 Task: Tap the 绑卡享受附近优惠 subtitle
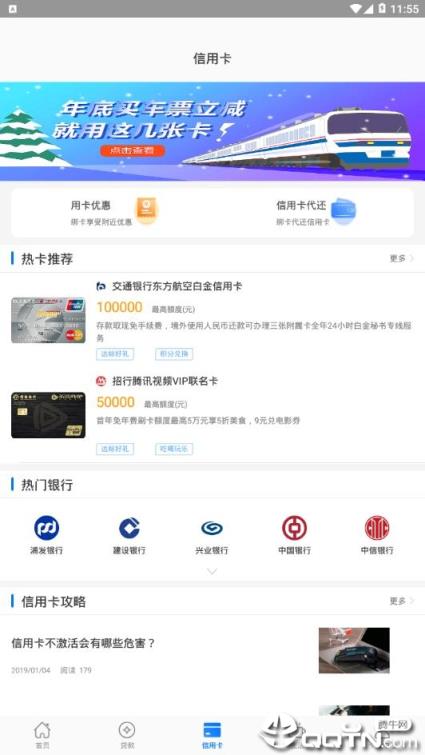[x=101, y=222]
